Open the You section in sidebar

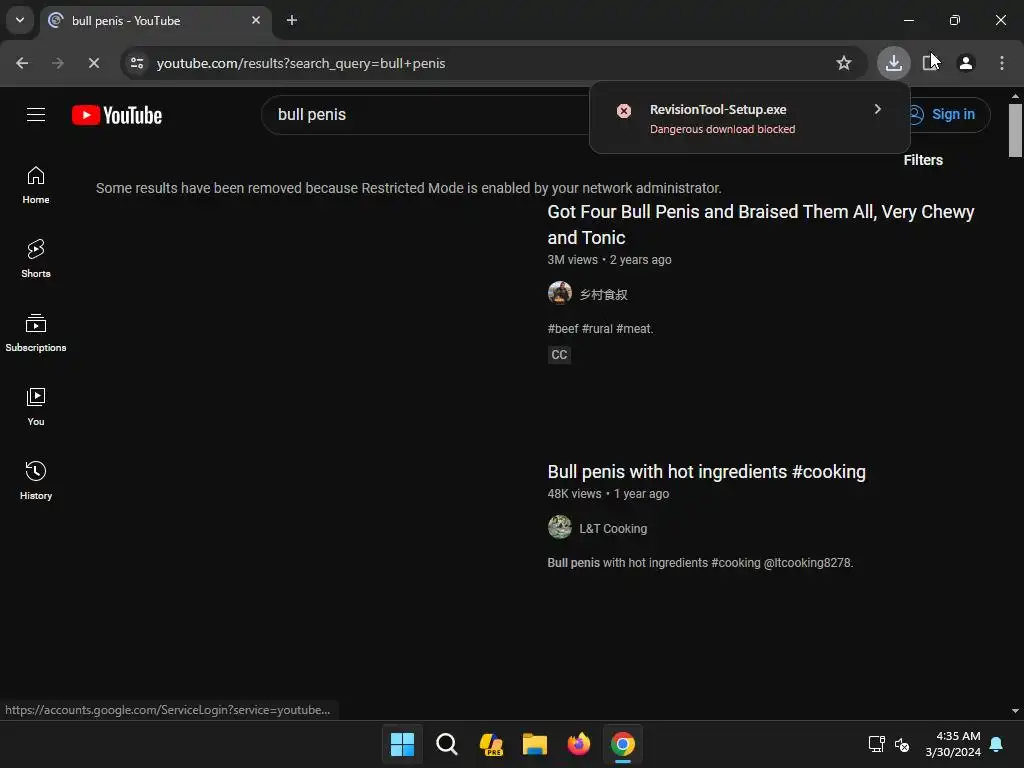[x=36, y=407]
